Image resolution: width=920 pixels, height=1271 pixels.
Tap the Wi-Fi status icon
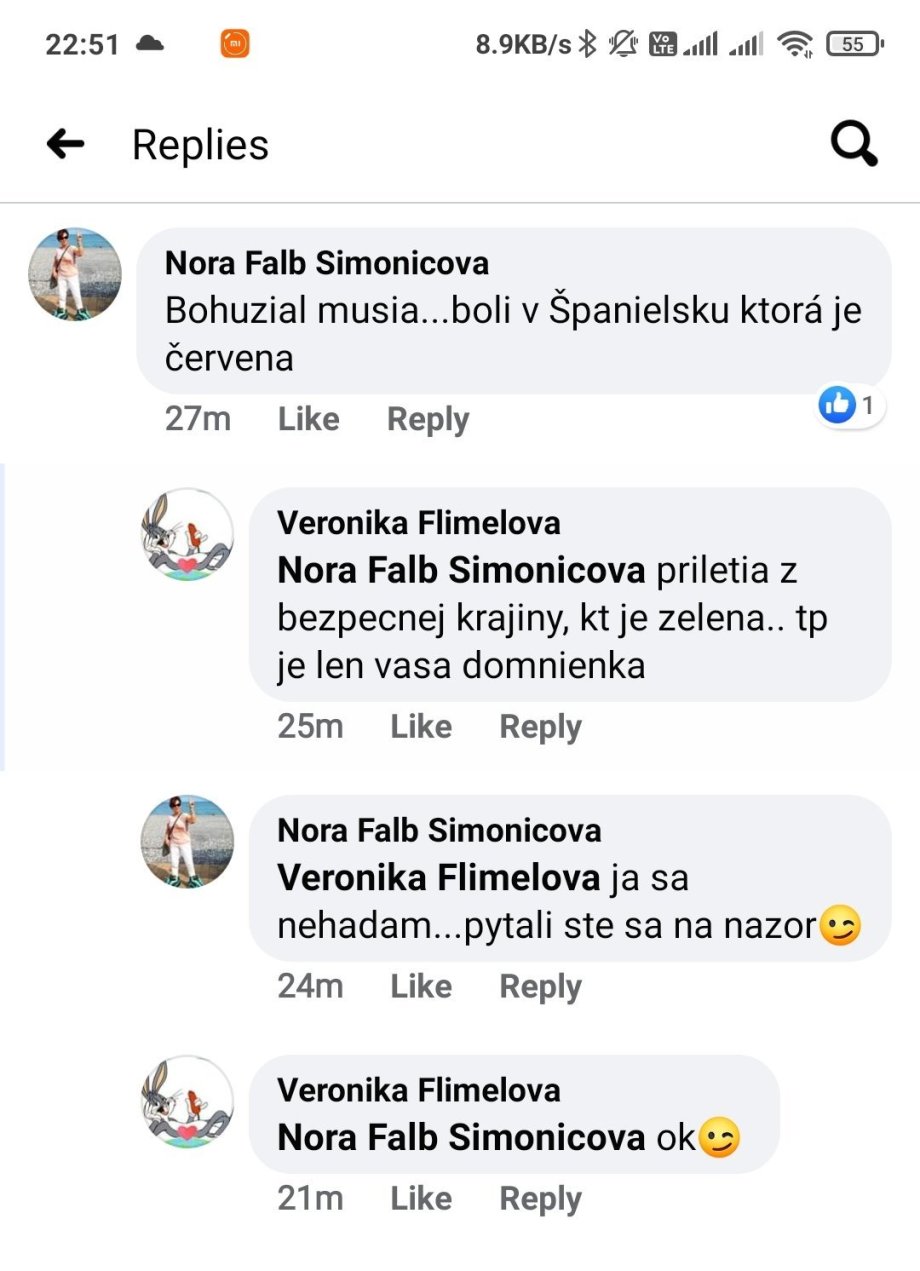click(x=795, y=44)
